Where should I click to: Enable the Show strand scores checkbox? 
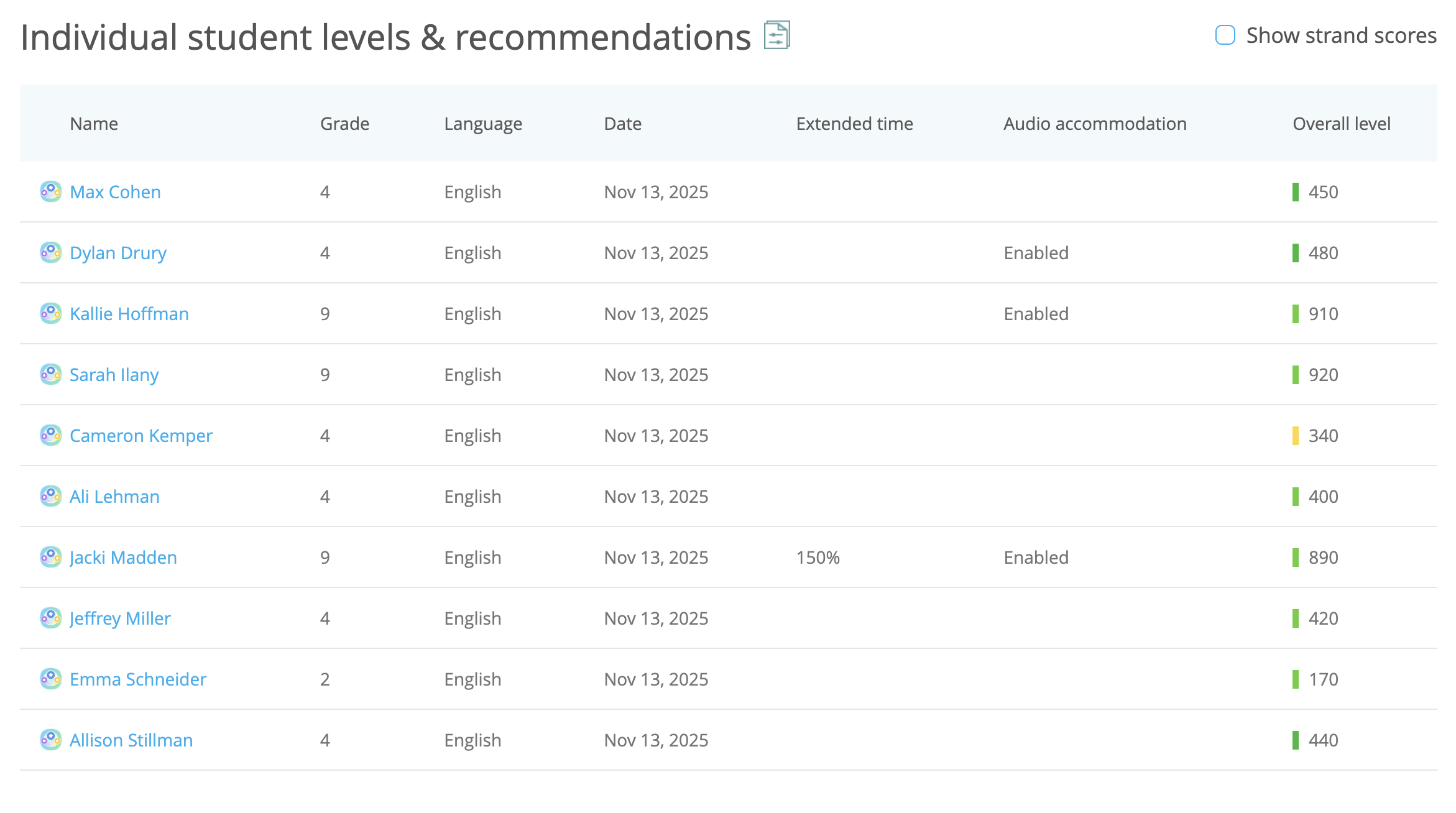(1225, 35)
